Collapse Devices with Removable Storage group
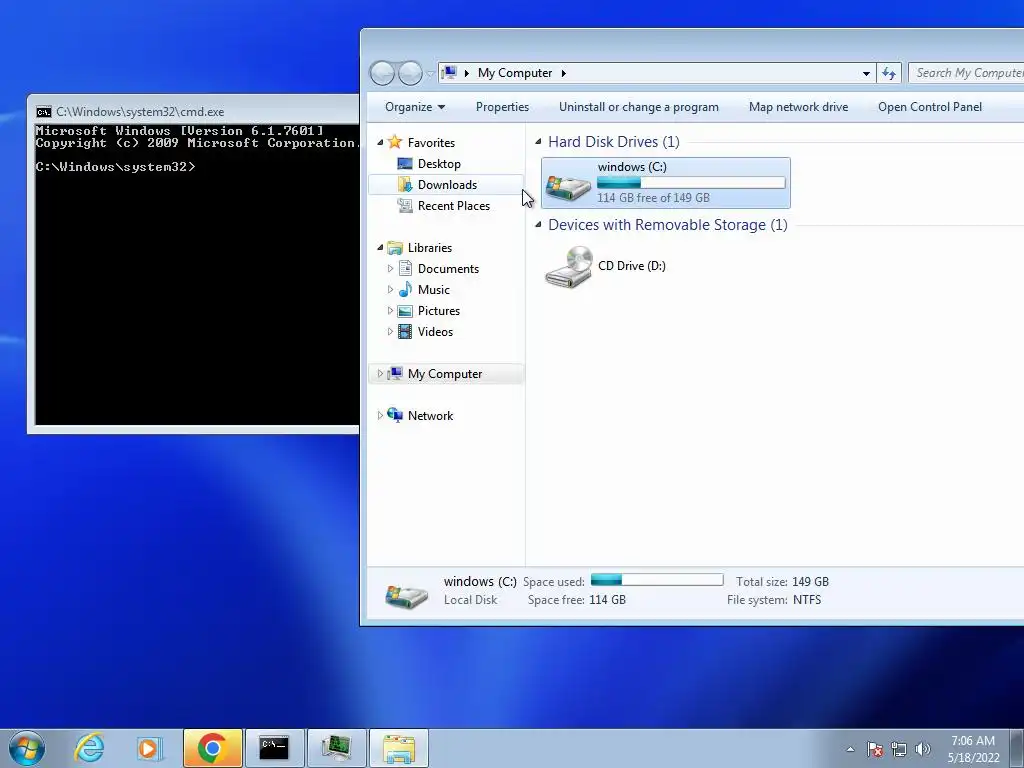Viewport: 1024px width, 768px height. pos(538,225)
